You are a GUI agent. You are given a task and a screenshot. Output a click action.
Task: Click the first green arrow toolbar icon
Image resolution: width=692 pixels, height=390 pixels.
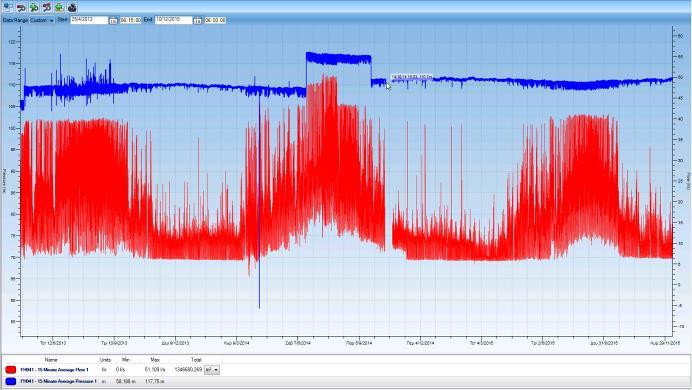coord(34,7)
